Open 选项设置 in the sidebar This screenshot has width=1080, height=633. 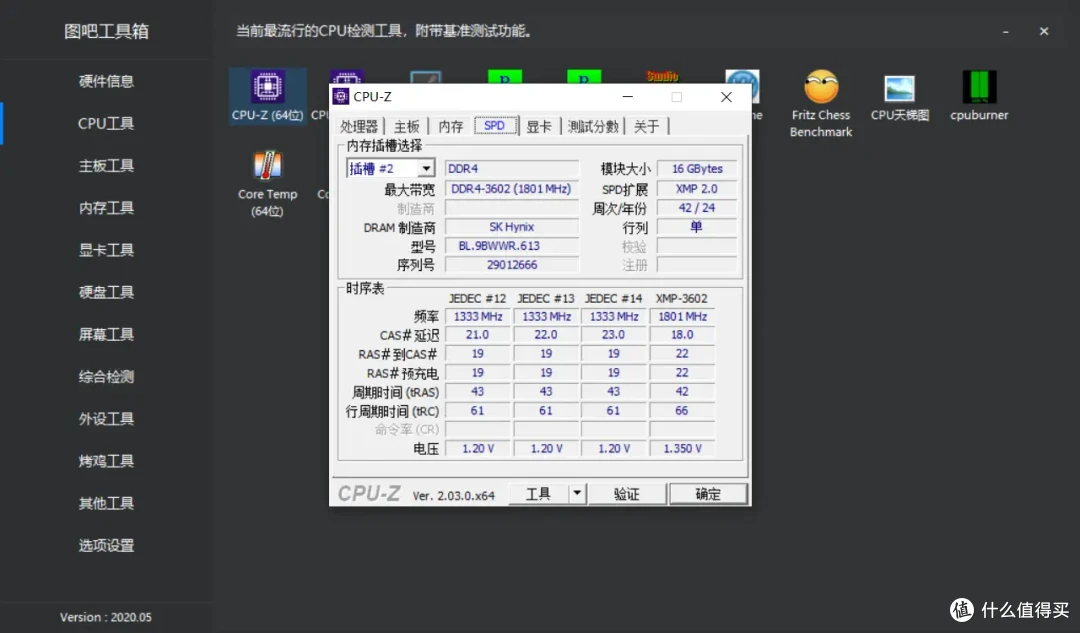[x=106, y=546]
